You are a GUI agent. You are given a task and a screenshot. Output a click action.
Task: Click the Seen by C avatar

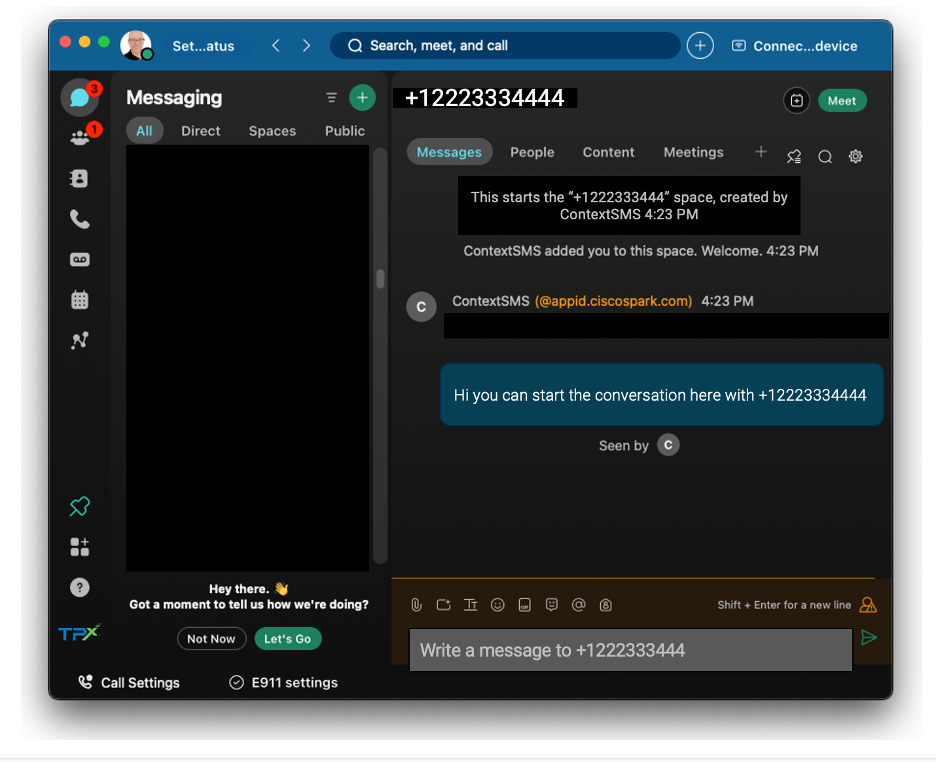tap(668, 445)
